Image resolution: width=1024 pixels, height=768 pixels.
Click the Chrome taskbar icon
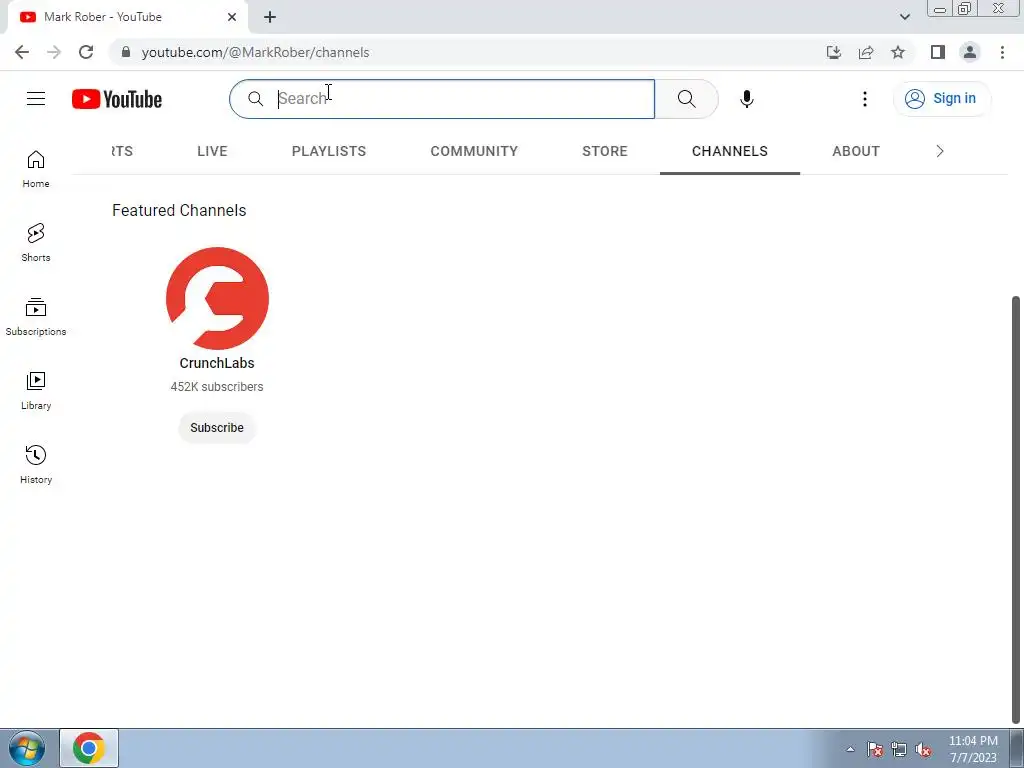(x=89, y=748)
